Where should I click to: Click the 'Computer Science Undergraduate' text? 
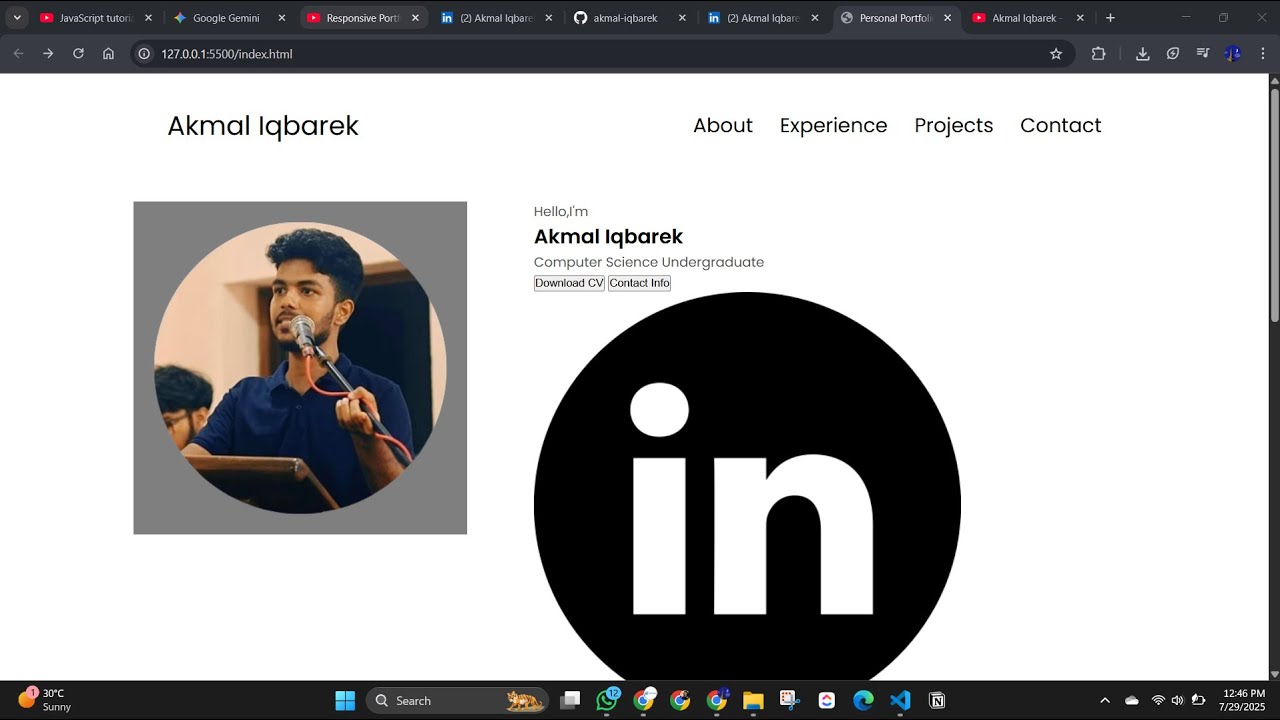click(x=649, y=262)
